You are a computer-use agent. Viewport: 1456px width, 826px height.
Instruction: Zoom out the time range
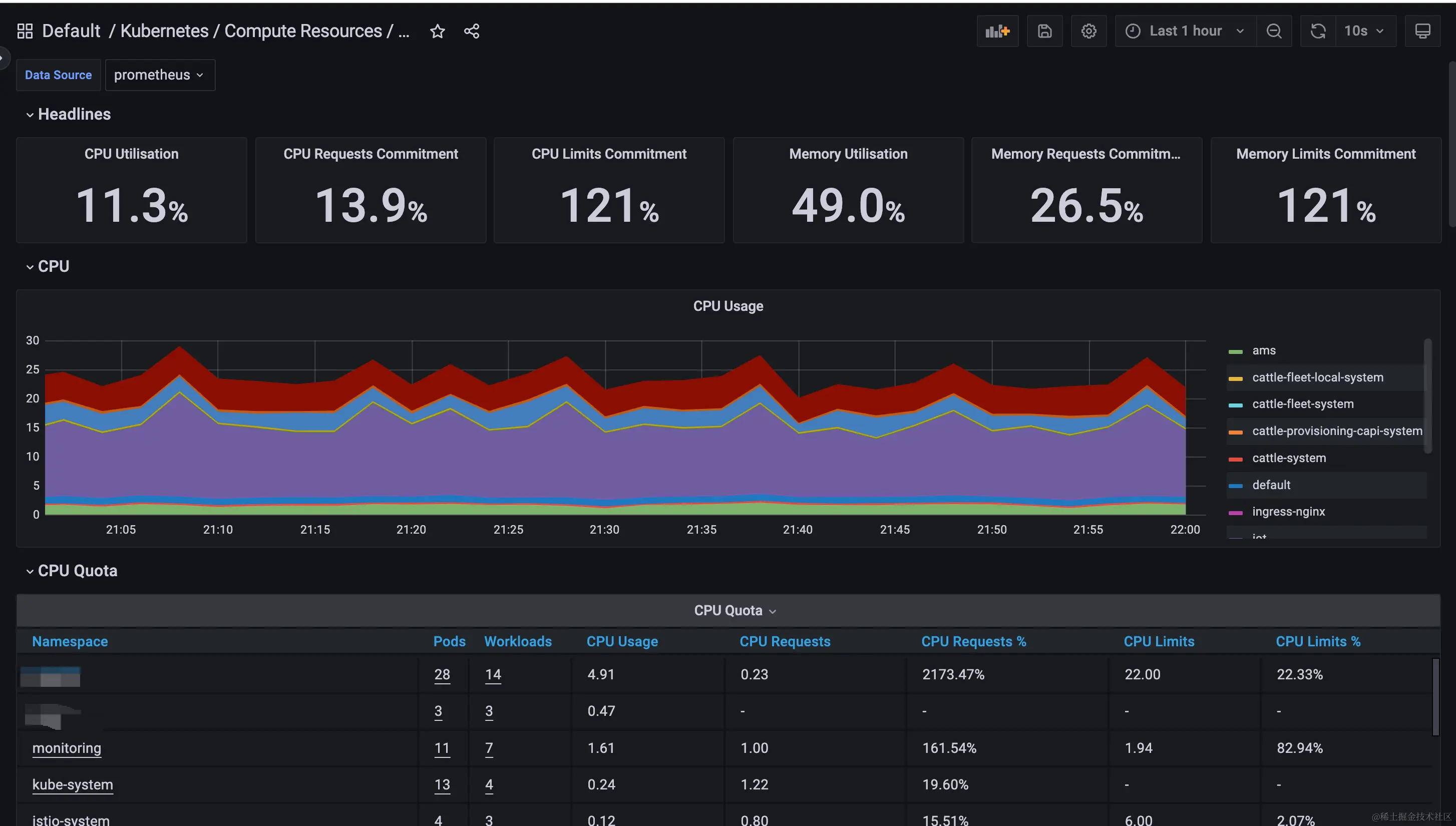(1274, 31)
